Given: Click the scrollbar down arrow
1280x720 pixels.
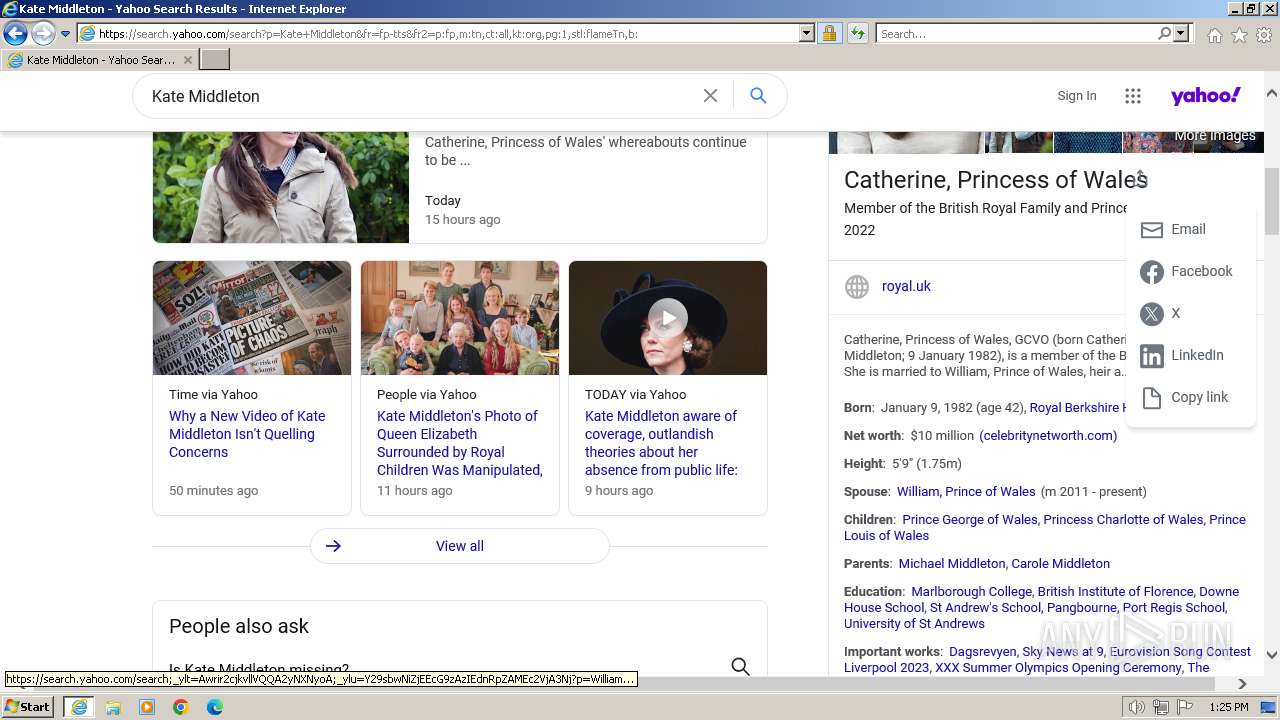Looking at the screenshot, I should [x=1272, y=655].
